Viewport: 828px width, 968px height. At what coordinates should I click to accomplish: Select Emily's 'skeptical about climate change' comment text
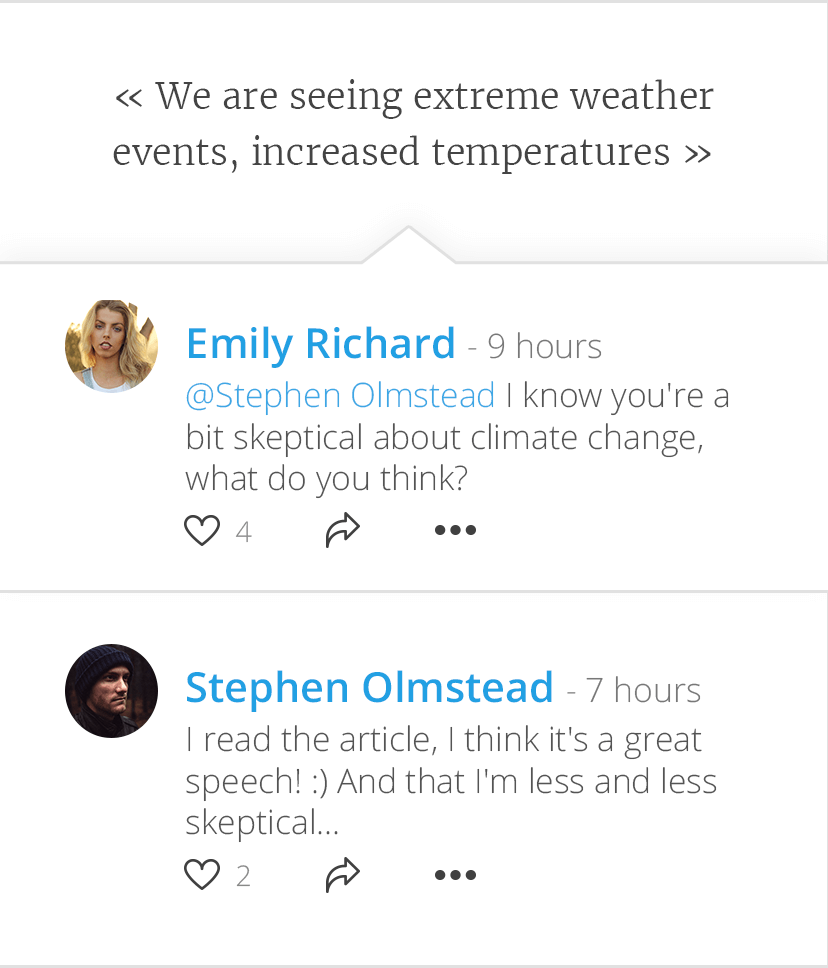pos(444,438)
